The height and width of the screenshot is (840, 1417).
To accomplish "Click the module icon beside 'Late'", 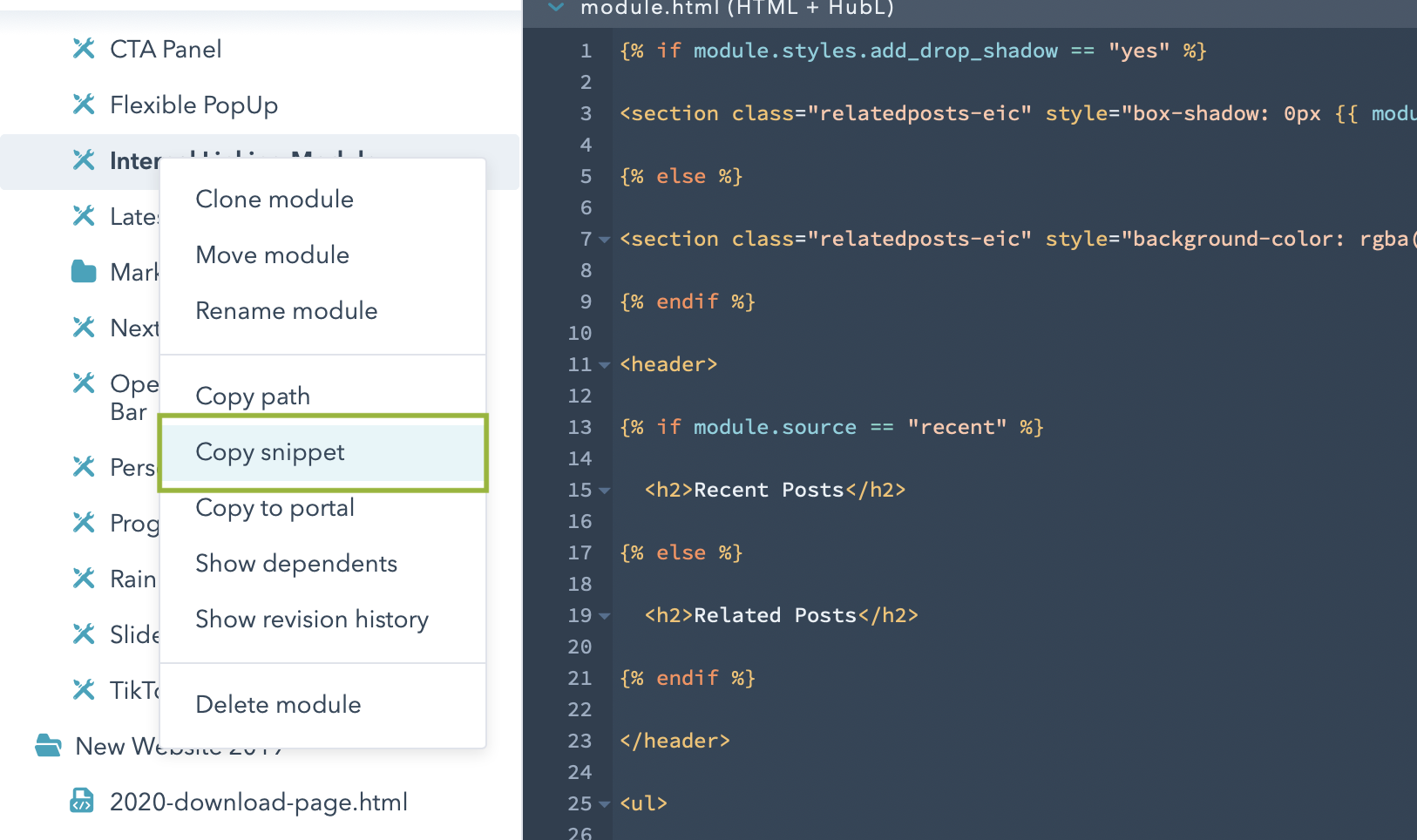I will (84, 216).
